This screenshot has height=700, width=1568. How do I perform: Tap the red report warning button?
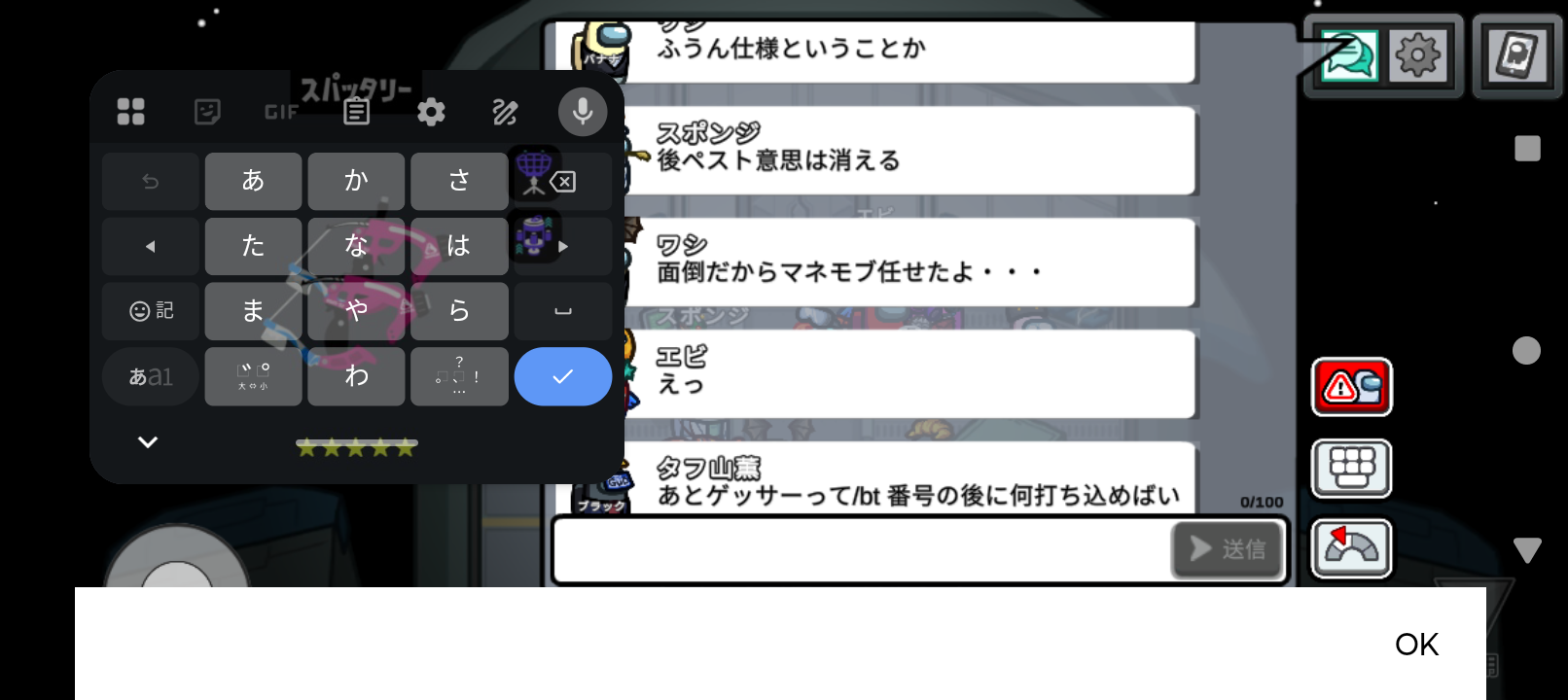1352,387
